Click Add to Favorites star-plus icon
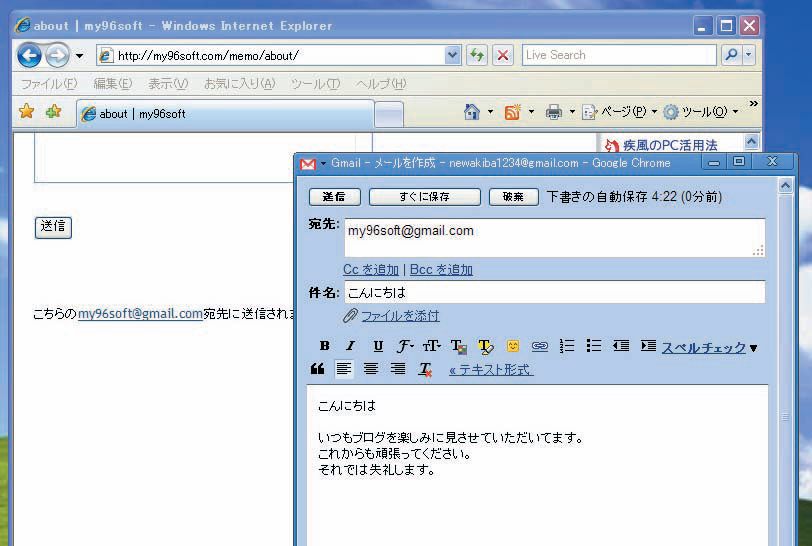The image size is (812, 546). (53, 111)
